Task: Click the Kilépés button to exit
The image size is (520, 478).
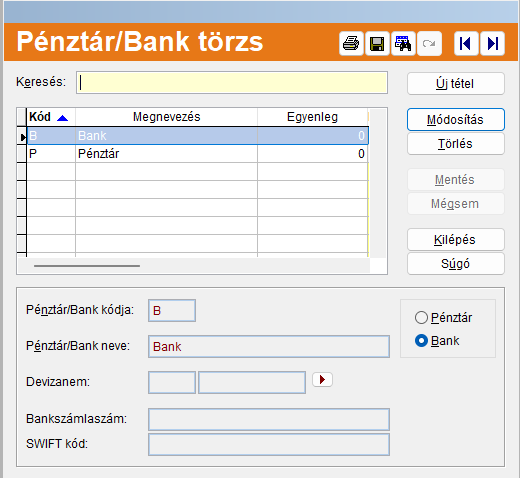Action: click(x=456, y=240)
